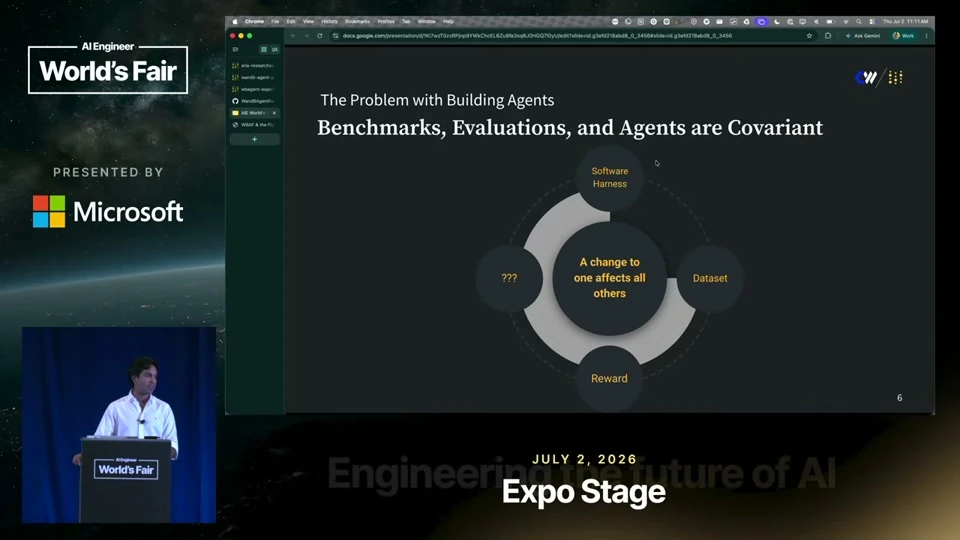The height and width of the screenshot is (540, 960).
Task: Open the Bookmarks menu
Action: (357, 21)
